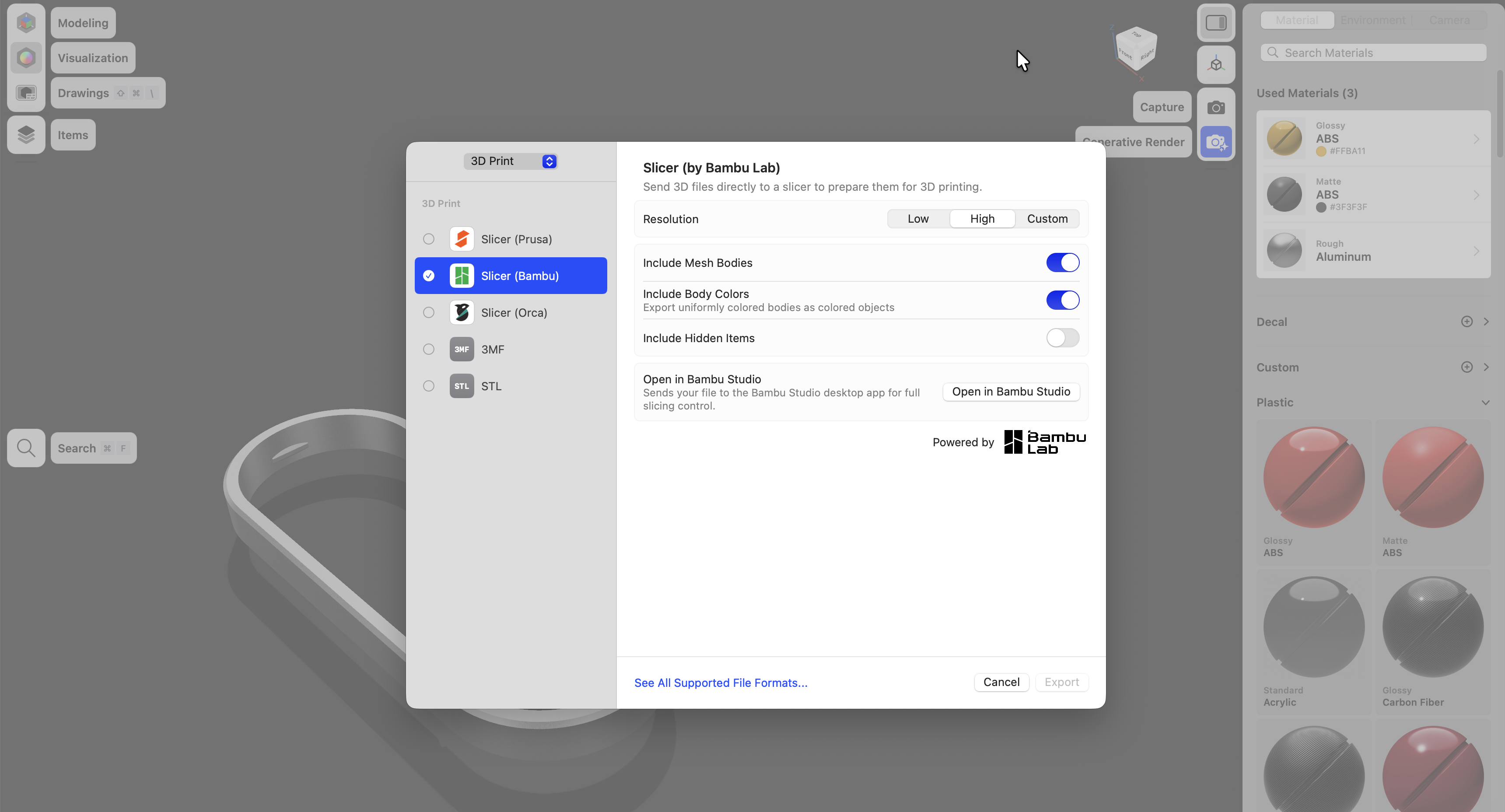Open Glossy ABS used material details
Image resolution: width=1505 pixels, height=812 pixels.
[x=1373, y=138]
